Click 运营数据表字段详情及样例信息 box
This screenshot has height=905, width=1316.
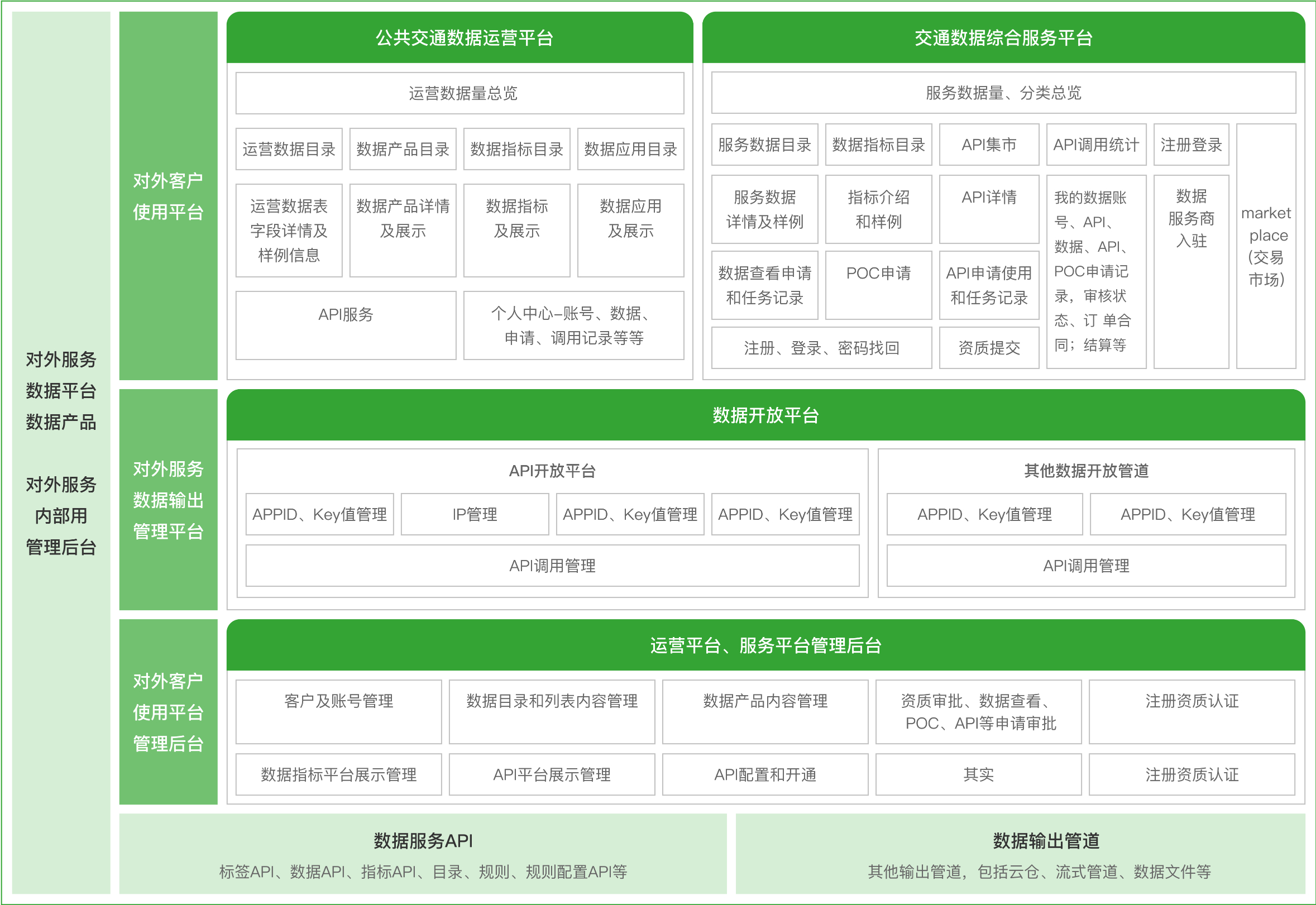[289, 230]
